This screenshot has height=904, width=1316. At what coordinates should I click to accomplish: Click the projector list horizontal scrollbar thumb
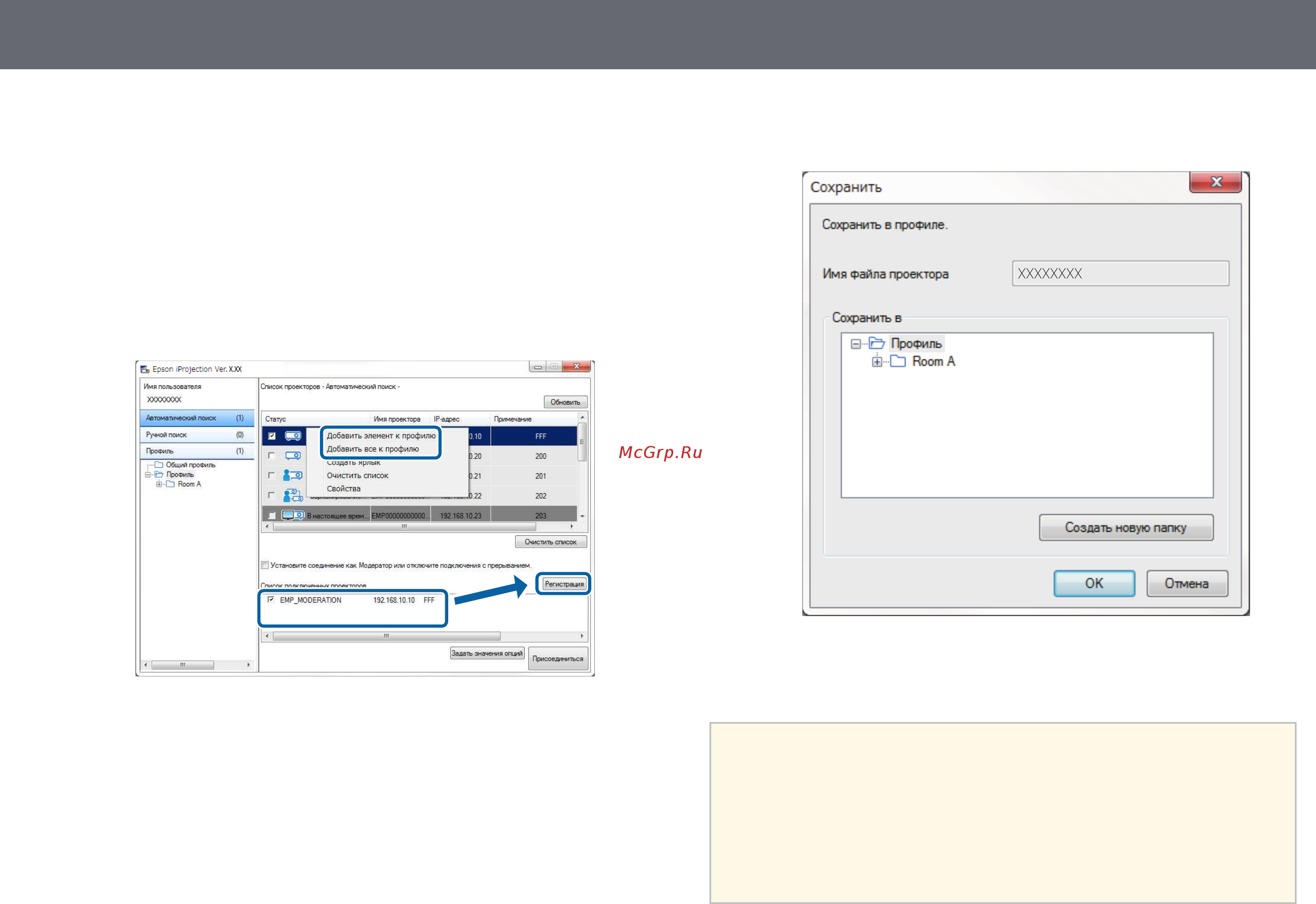coord(405,526)
